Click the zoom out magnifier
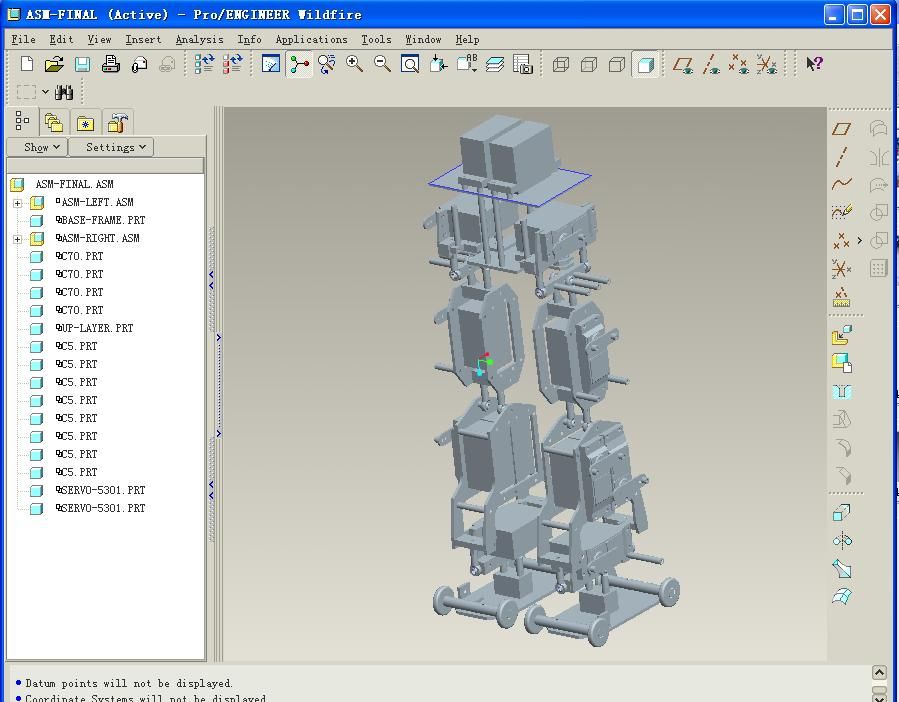 382,64
